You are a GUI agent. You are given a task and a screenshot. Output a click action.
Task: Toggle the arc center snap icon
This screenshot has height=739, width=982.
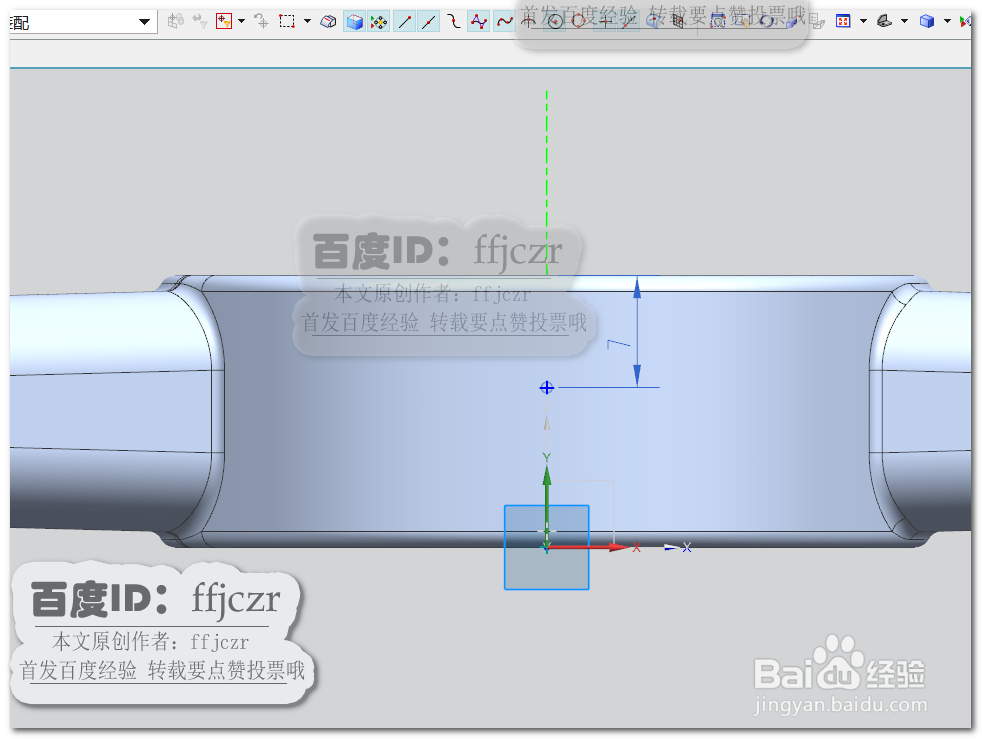click(555, 22)
